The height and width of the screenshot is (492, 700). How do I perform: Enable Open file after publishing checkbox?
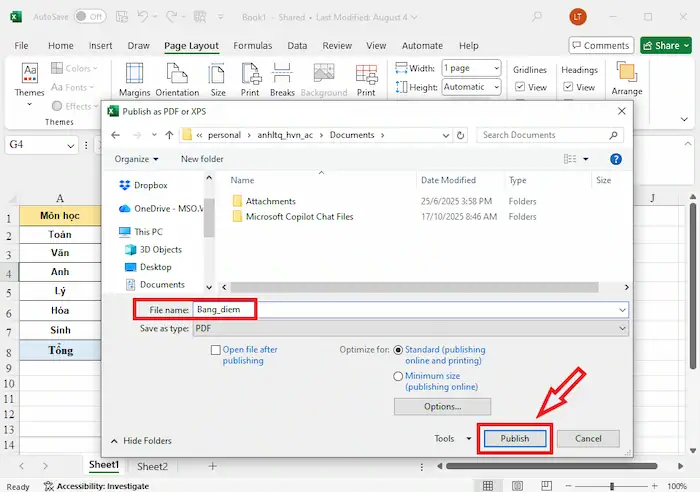pyautogui.click(x=216, y=350)
